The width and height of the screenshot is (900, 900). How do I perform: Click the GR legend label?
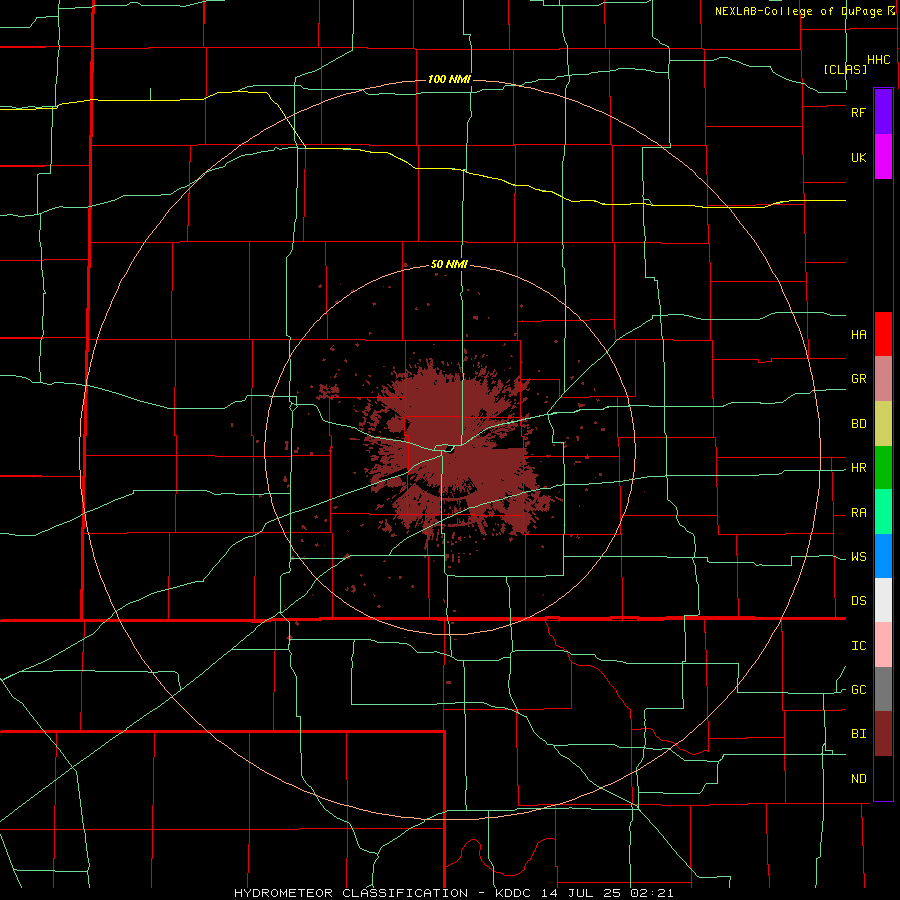(858, 379)
